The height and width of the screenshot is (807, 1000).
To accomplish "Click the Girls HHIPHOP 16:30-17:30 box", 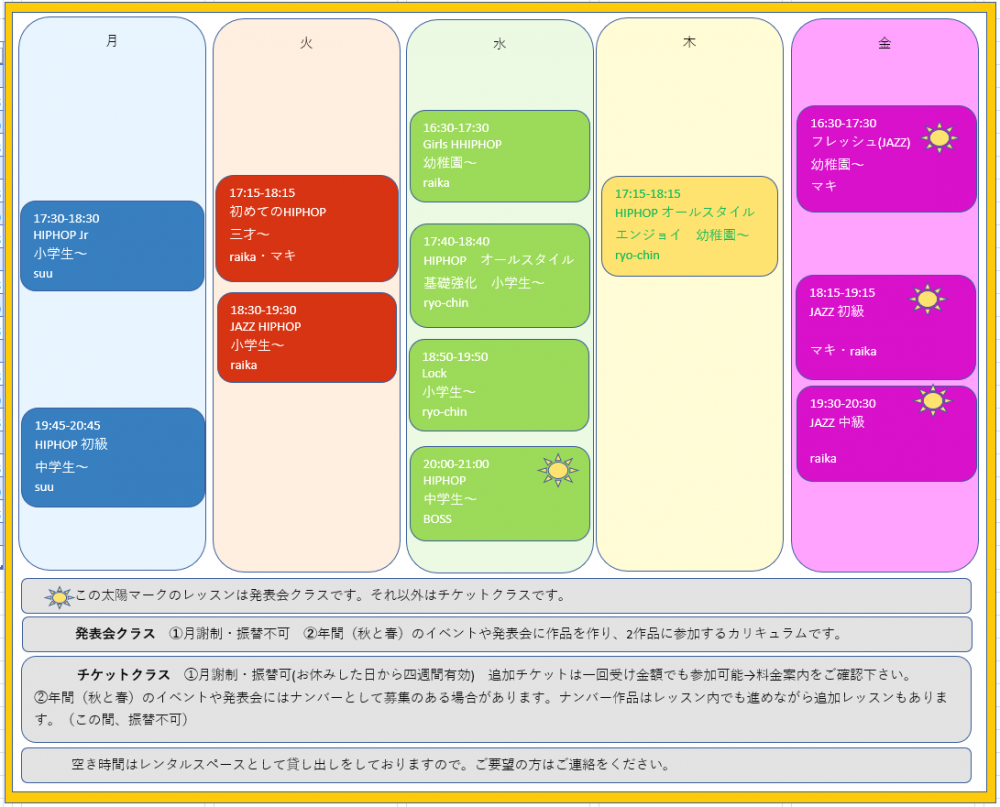I will pos(499,156).
